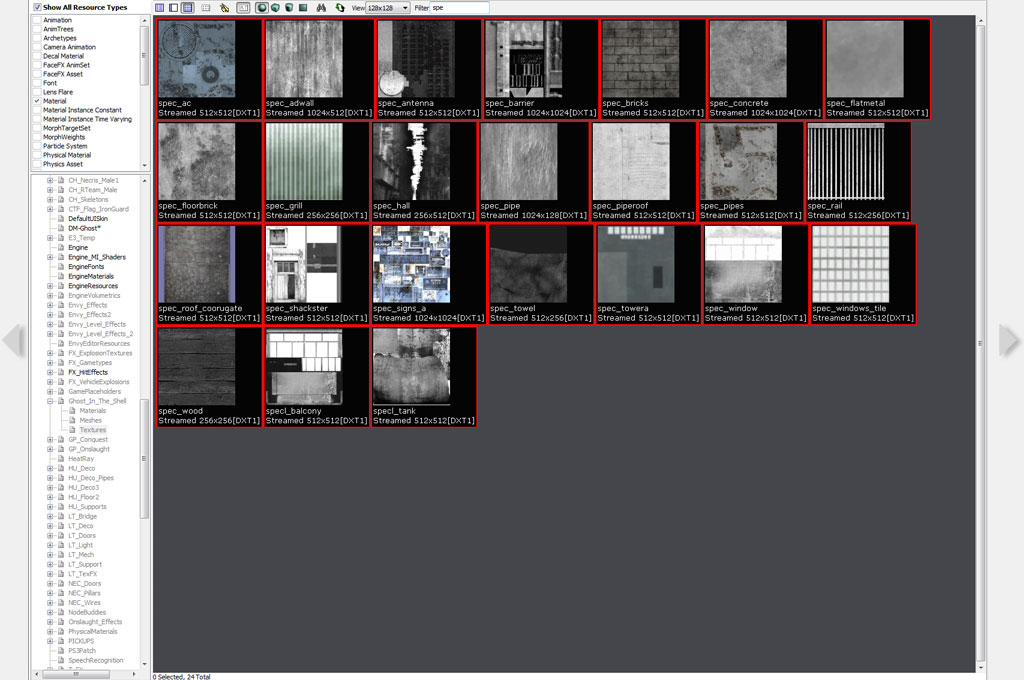The width and height of the screenshot is (1024, 680).
Task: Select cube primitive preview icon
Action: click(276, 8)
